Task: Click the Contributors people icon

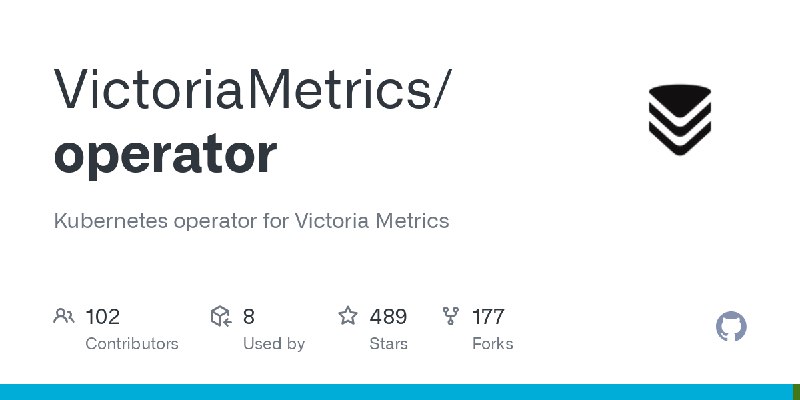Action: (x=64, y=316)
